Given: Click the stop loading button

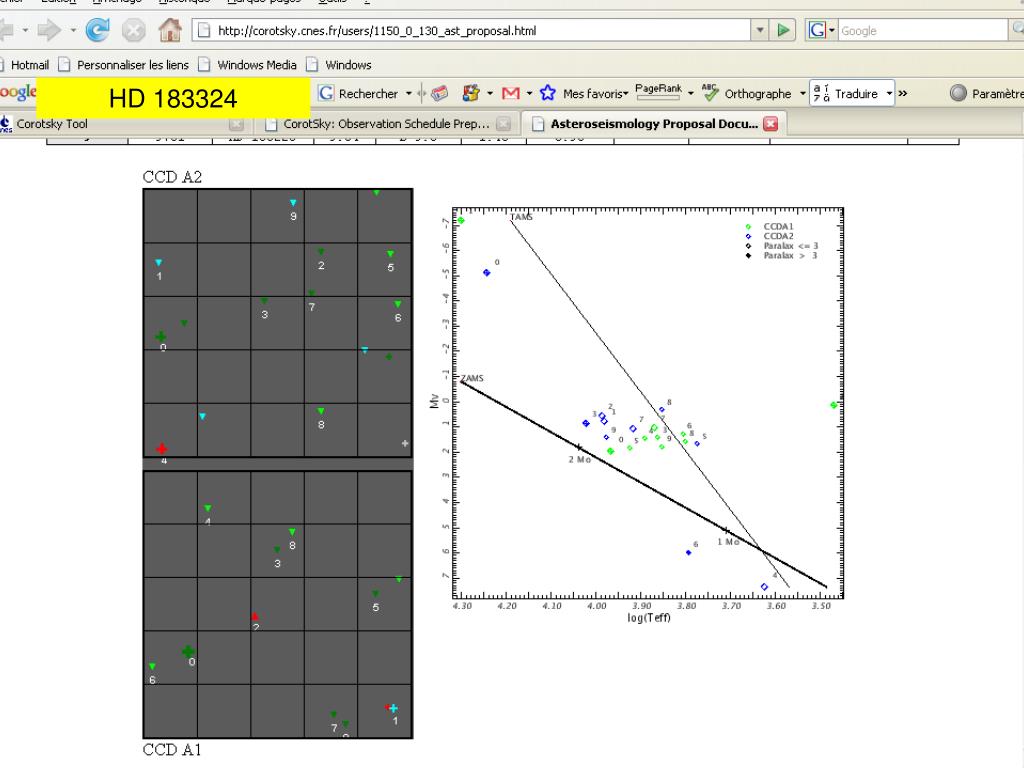Looking at the screenshot, I should [x=133, y=30].
